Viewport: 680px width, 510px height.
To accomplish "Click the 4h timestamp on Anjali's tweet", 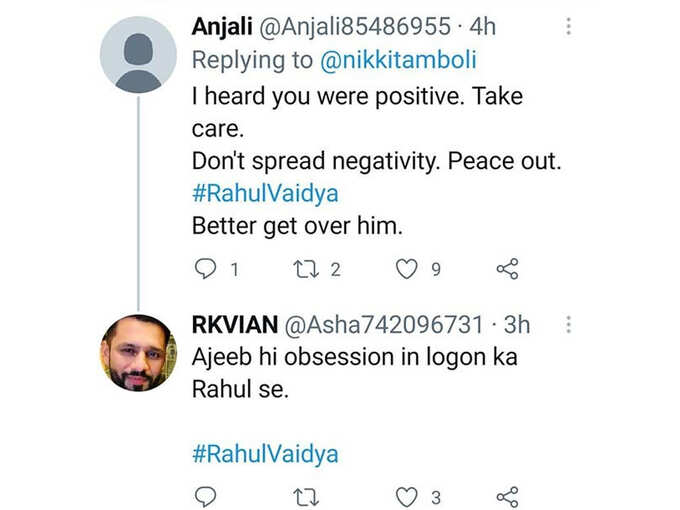I will coord(482,27).
